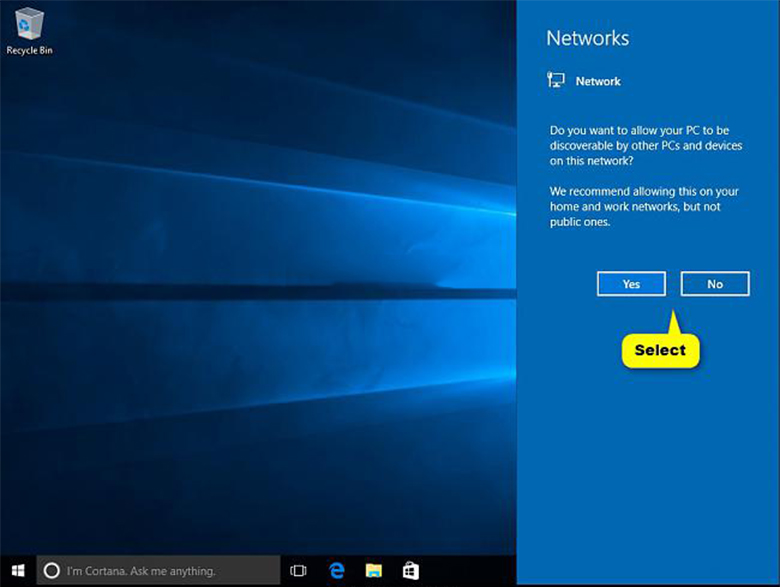Click the Cortana circle icon
This screenshot has width=780, height=587.
click(52, 571)
